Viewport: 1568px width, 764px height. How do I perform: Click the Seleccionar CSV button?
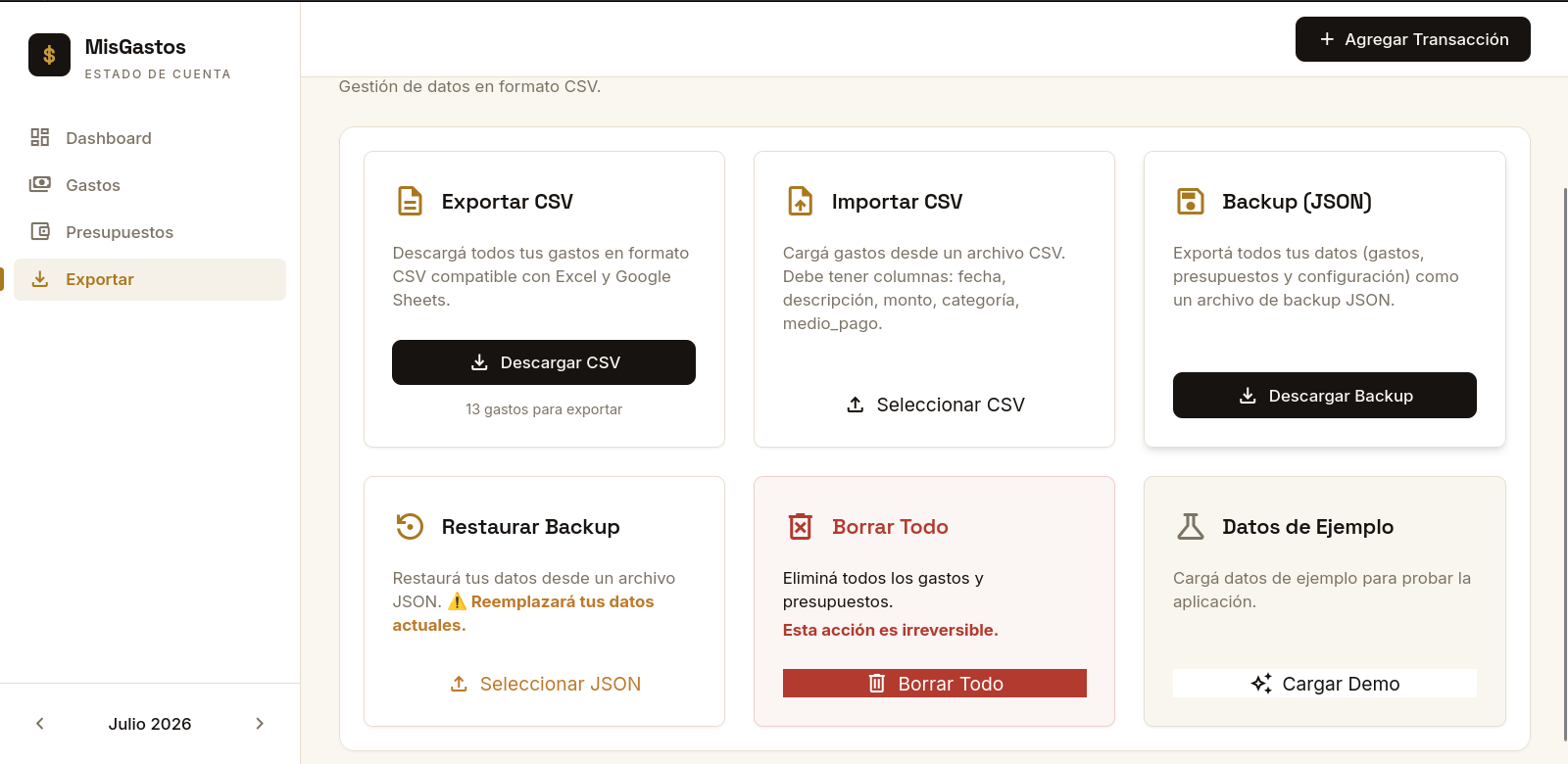[x=934, y=405]
